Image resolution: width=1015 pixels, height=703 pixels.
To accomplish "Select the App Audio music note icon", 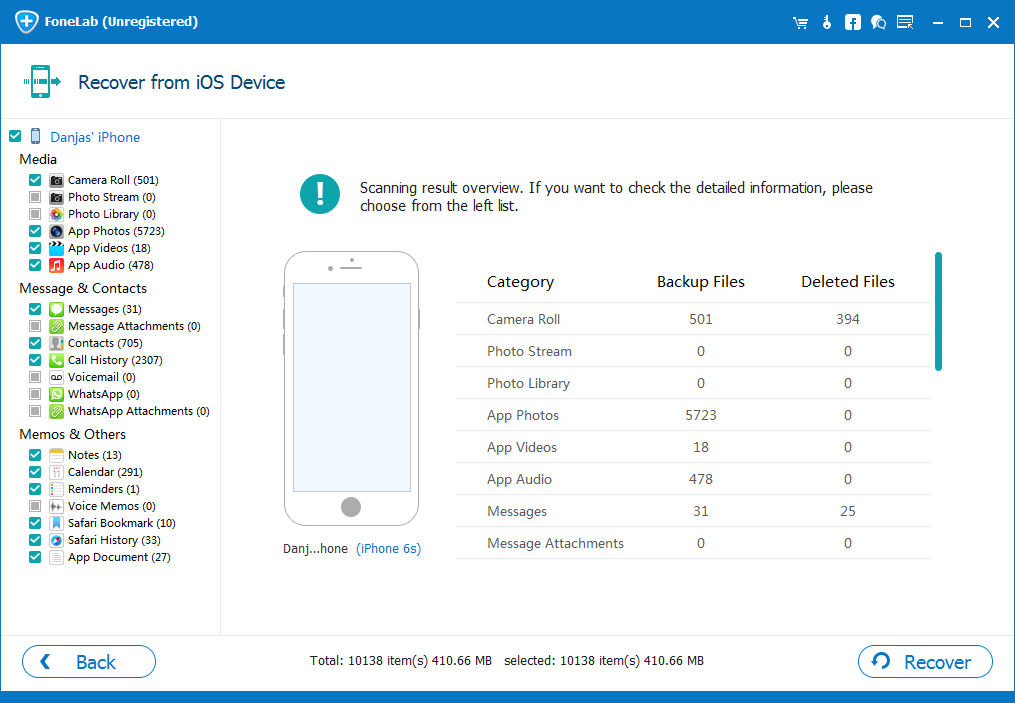I will [x=55, y=265].
